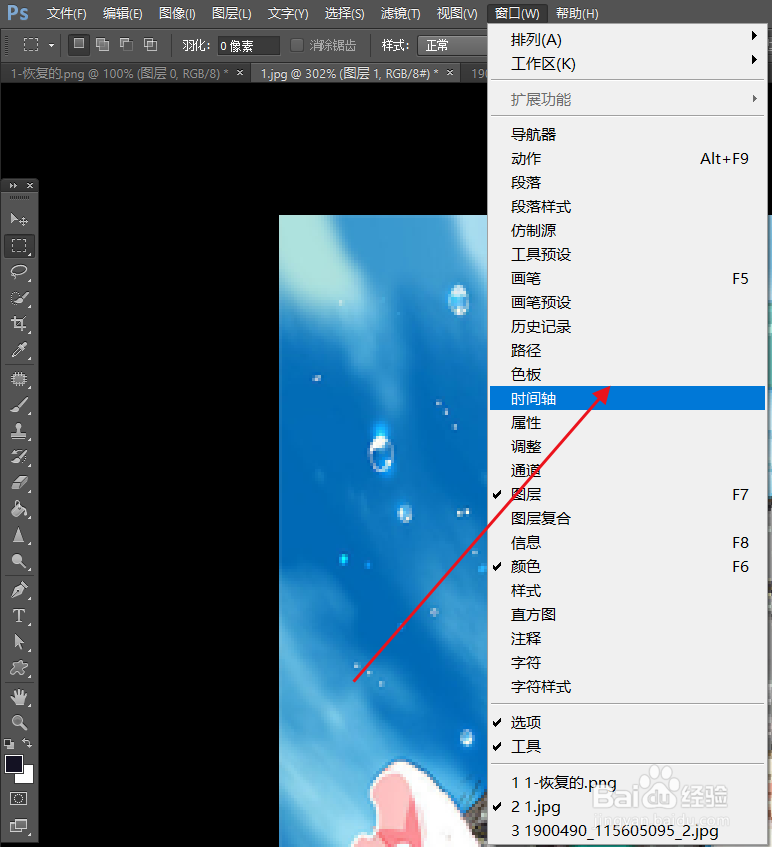The image size is (772, 847).
Task: Open 图像(I) menu
Action: click(x=177, y=14)
